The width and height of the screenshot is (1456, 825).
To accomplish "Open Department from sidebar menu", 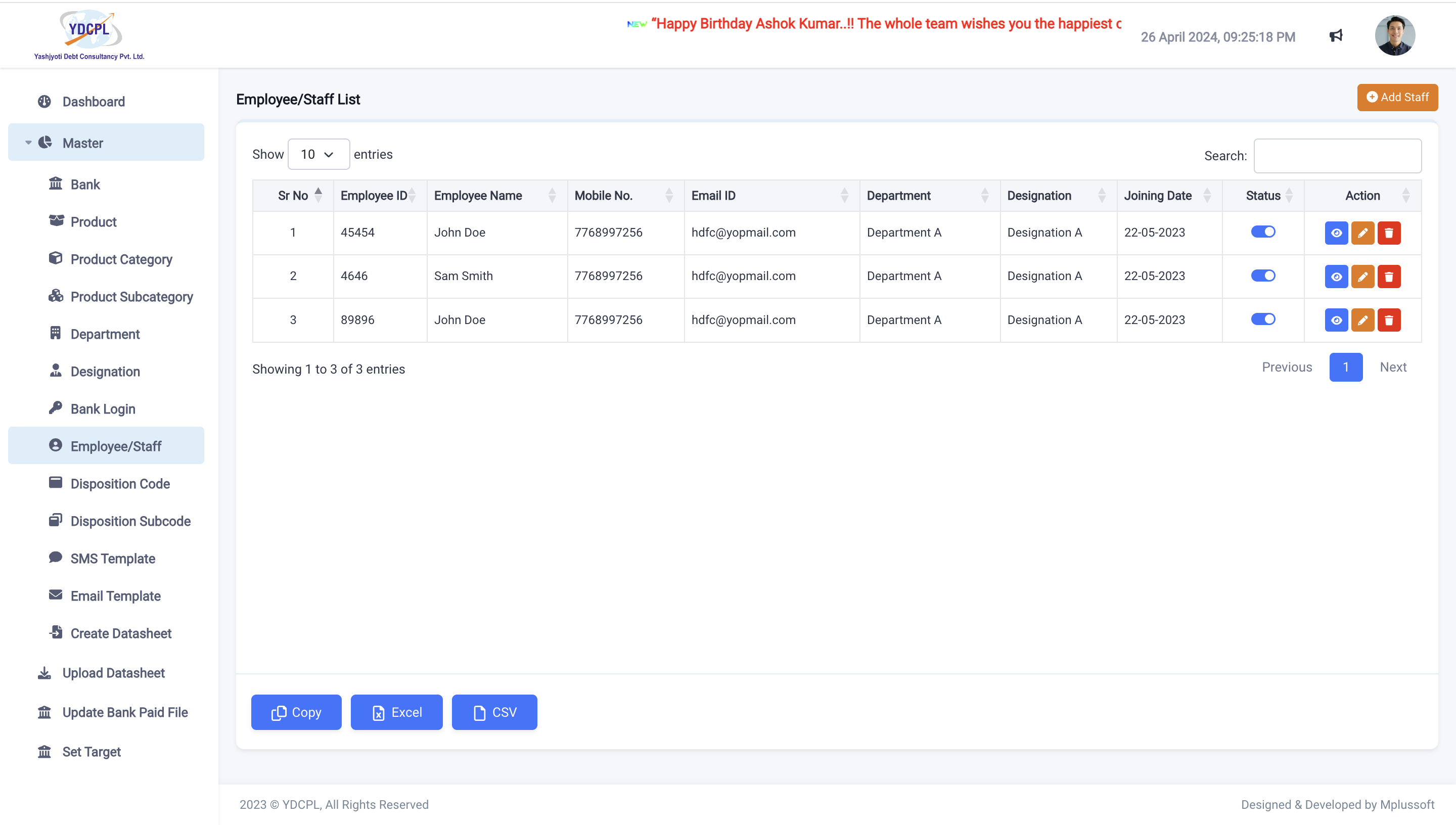I will (105, 334).
